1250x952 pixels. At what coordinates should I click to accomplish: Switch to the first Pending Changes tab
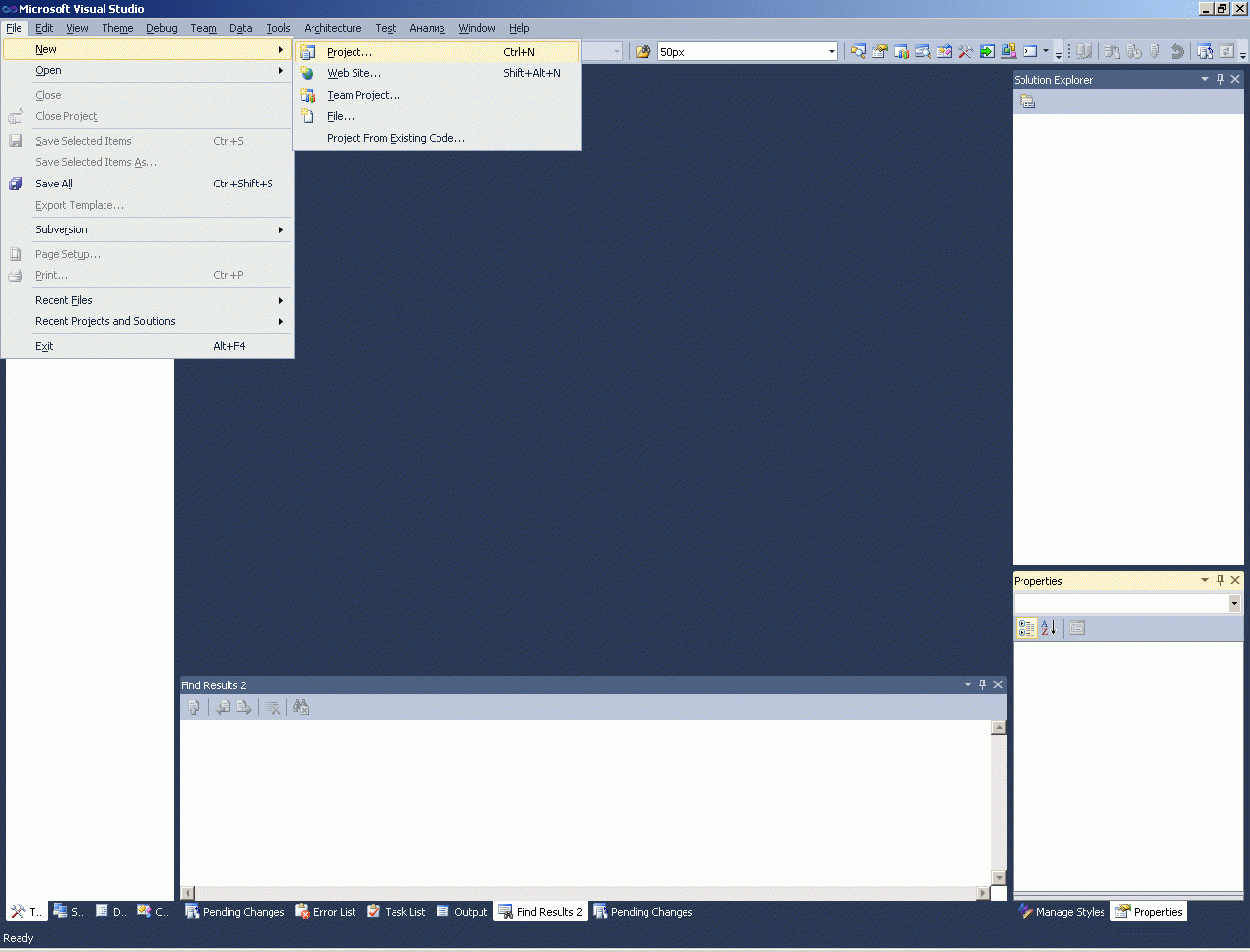coord(234,912)
